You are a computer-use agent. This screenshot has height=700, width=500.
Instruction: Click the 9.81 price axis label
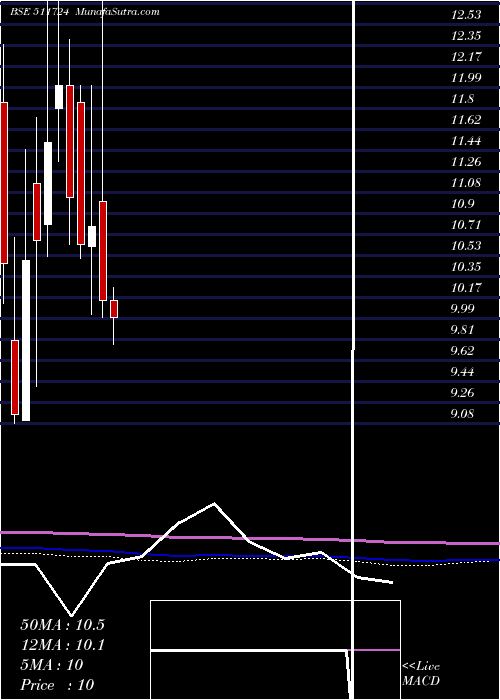pyautogui.click(x=462, y=330)
